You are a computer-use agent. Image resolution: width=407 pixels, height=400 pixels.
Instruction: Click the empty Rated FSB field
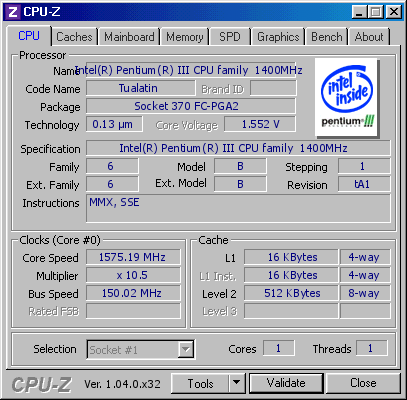(133, 311)
